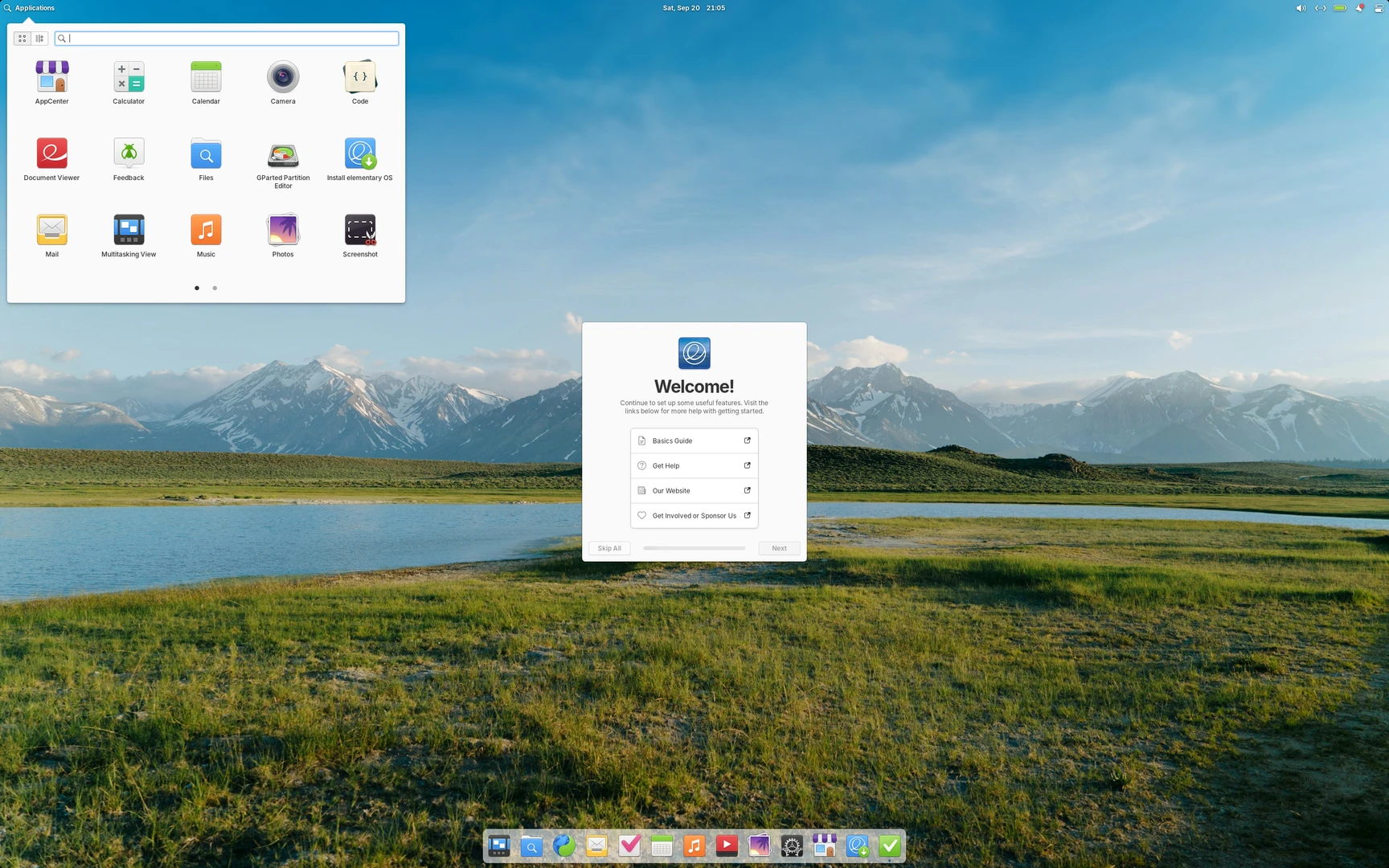
Task: Switch launcher to category view
Action: pyautogui.click(x=39, y=38)
